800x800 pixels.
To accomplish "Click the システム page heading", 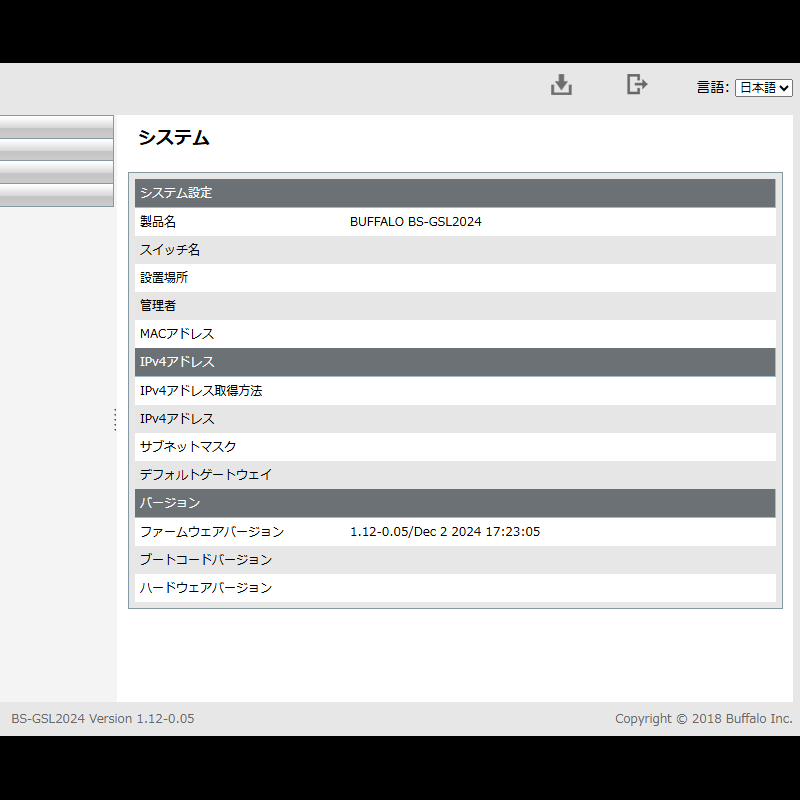I will [173, 139].
